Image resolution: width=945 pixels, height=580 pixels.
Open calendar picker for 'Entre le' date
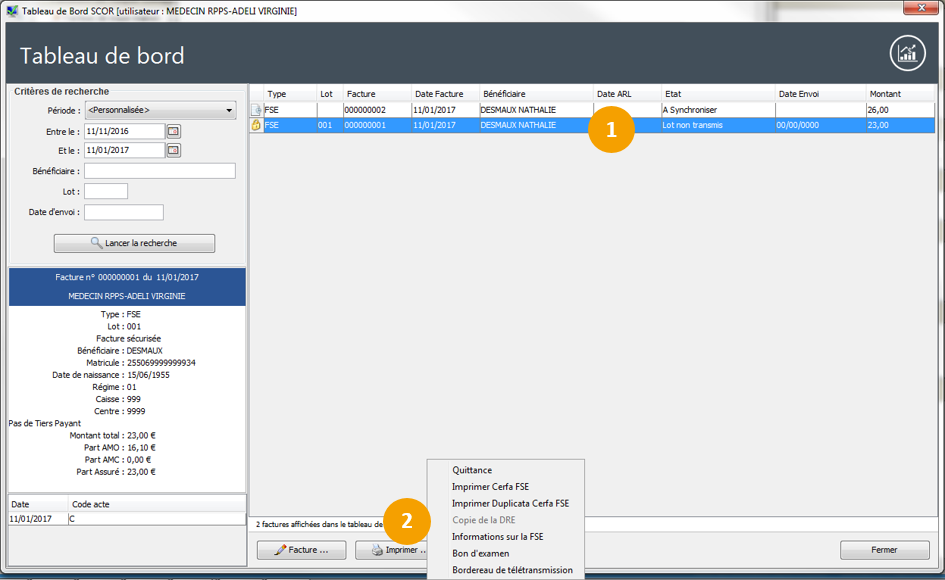173,131
